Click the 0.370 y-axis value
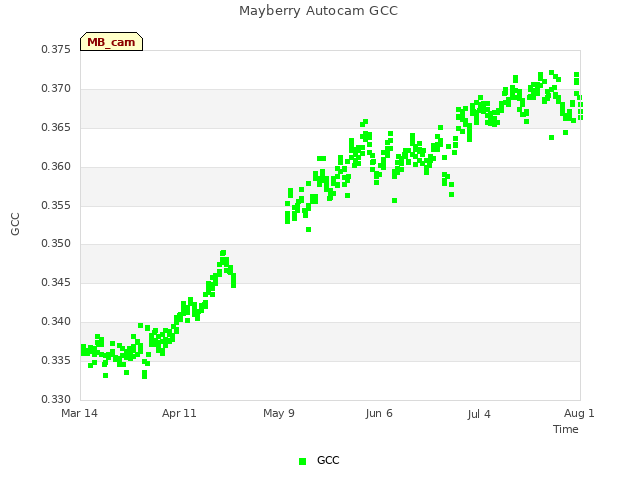640x480 pixels. [x=56, y=89]
